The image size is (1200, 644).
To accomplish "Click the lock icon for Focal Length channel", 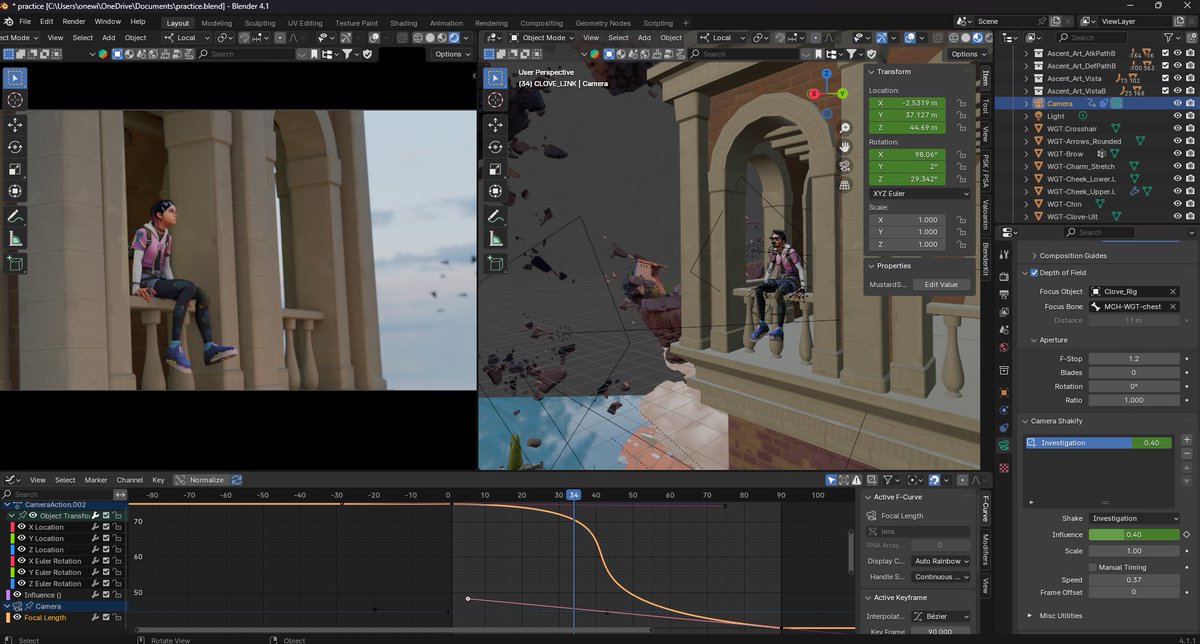I will pos(116,618).
